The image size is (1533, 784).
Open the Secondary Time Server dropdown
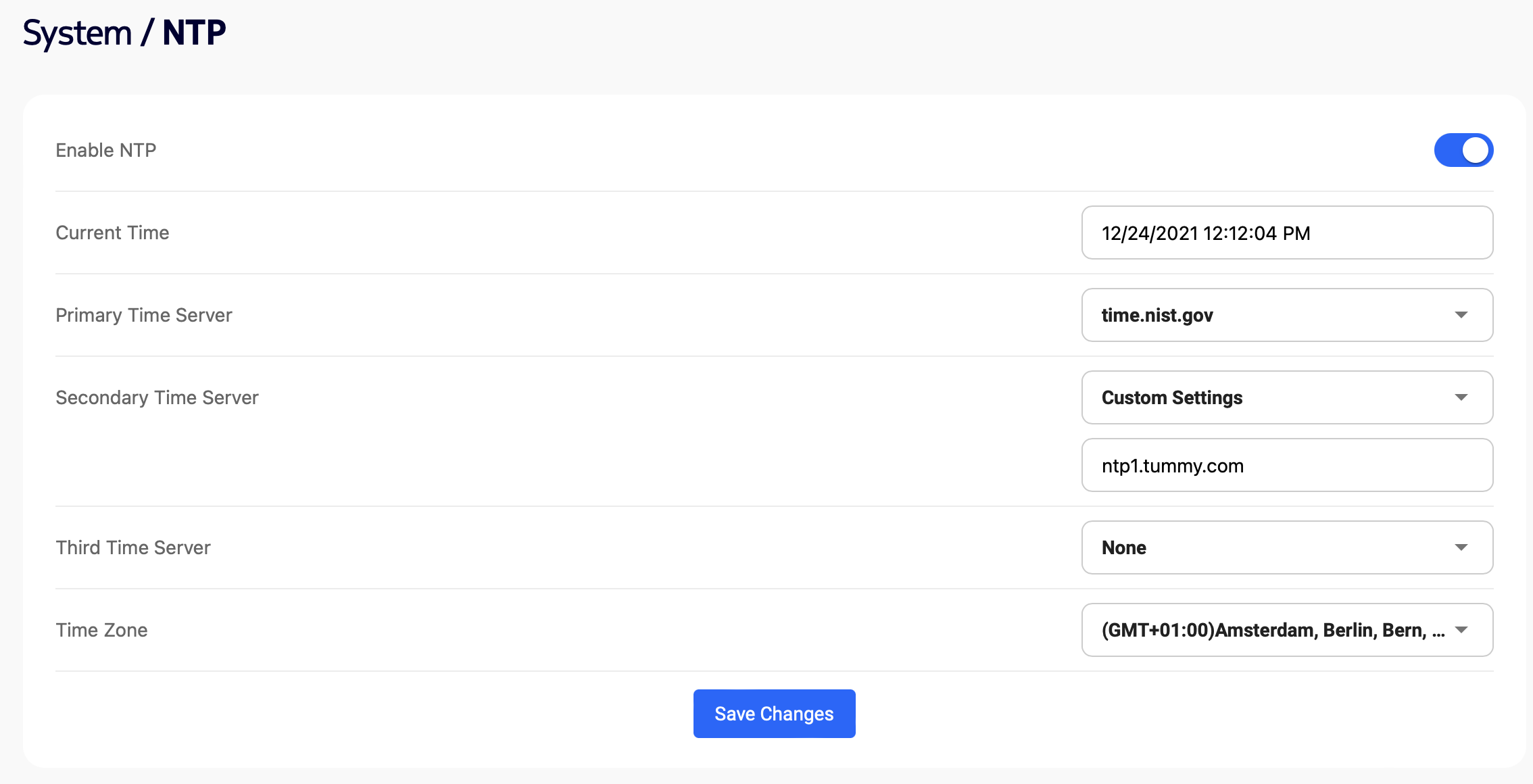pos(1271,398)
